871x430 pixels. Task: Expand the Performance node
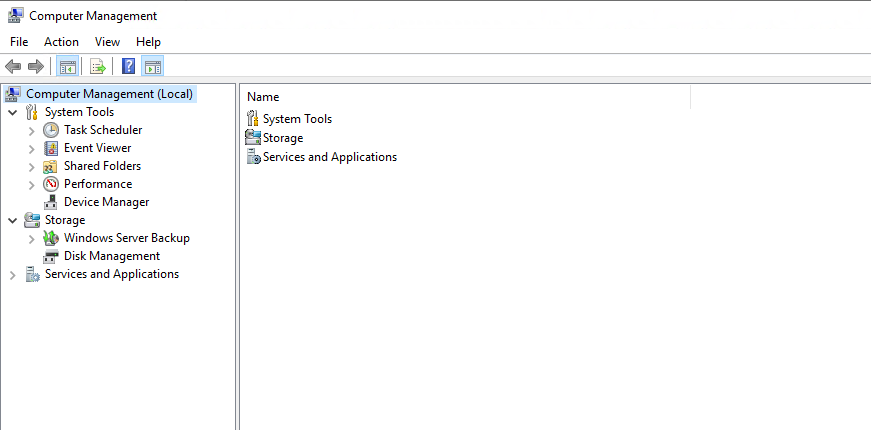[32, 184]
